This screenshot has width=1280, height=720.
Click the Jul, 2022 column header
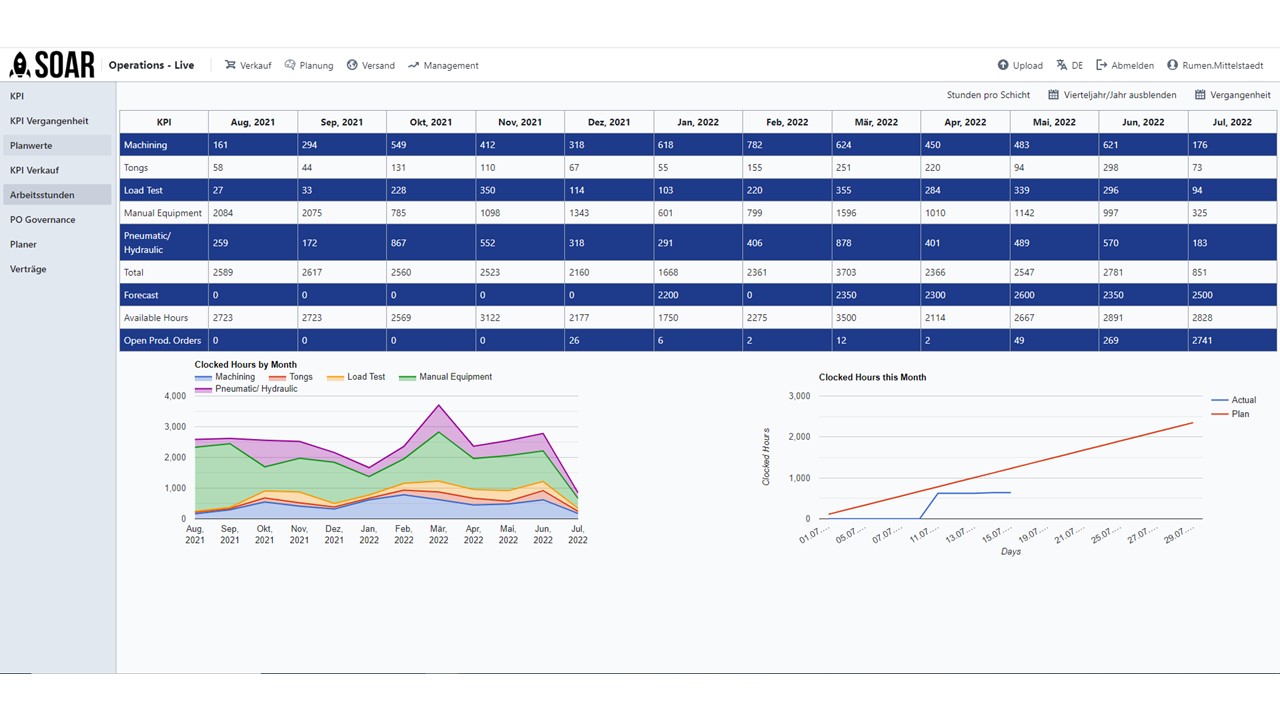[1232, 122]
